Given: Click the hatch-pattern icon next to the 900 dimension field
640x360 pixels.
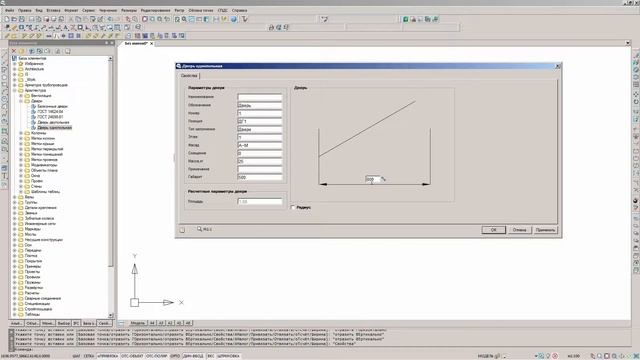Looking at the screenshot, I should [383, 179].
